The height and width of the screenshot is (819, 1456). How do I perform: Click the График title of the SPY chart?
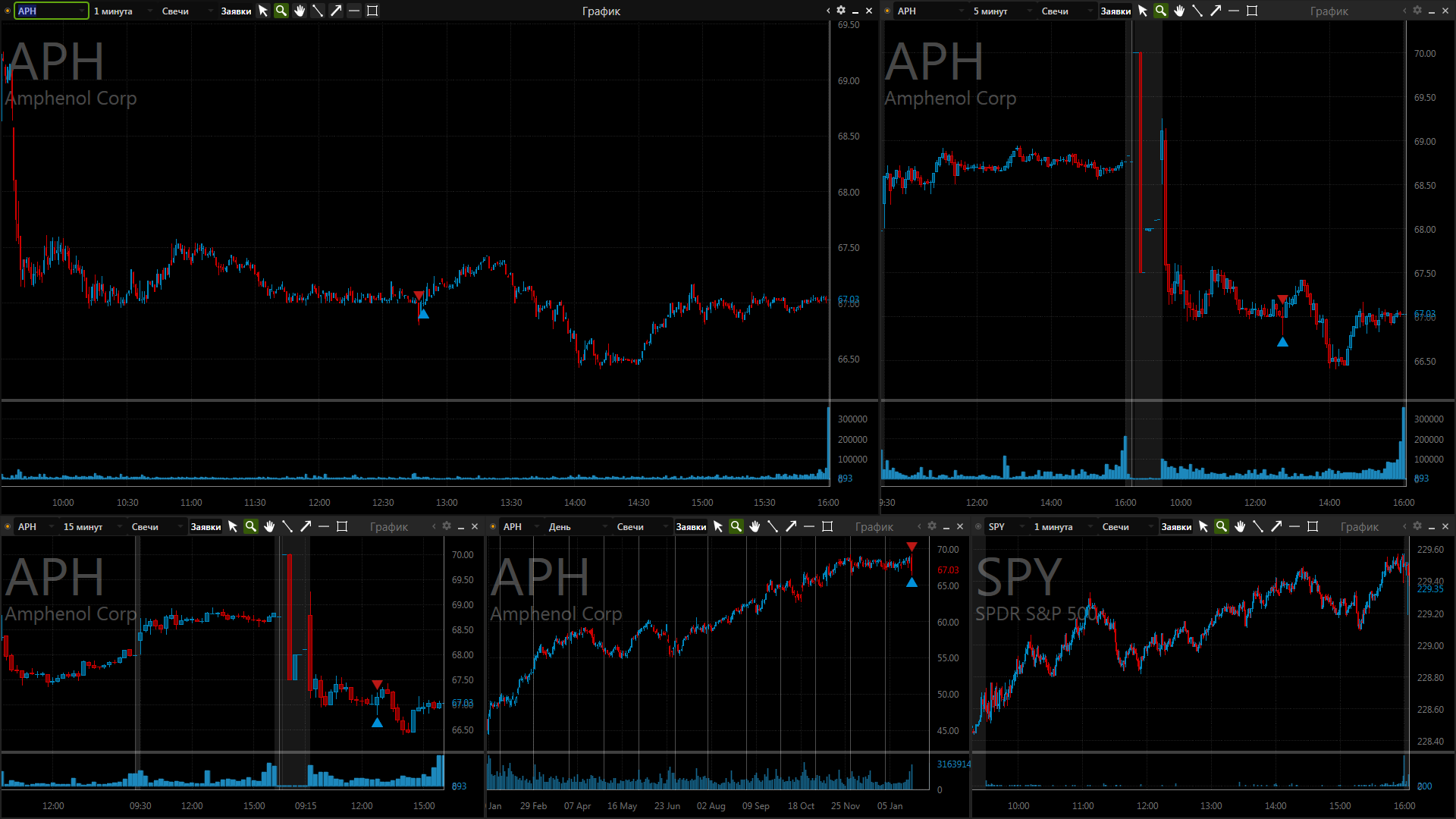tap(1360, 526)
